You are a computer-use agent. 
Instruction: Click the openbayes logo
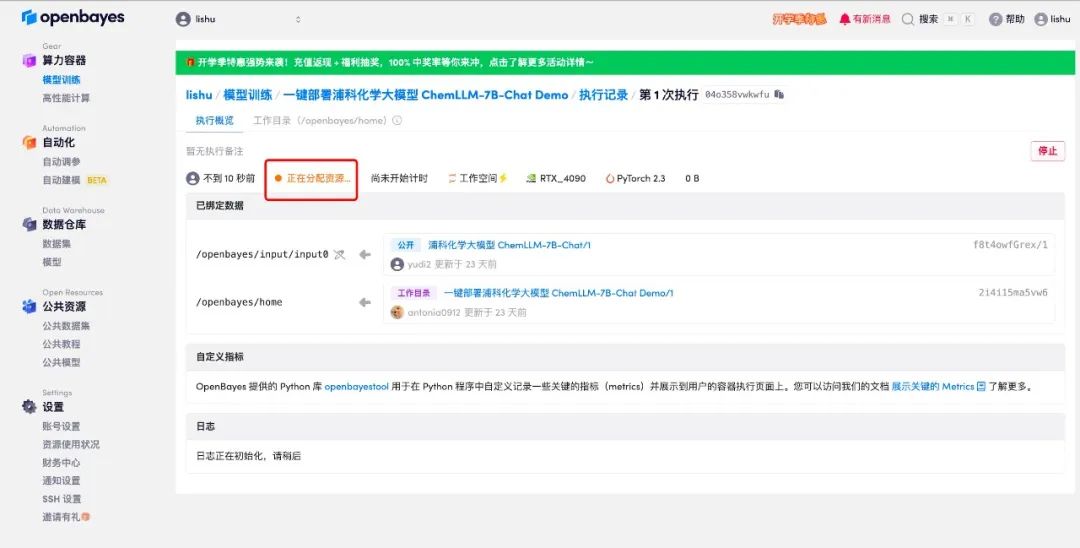click(73, 18)
